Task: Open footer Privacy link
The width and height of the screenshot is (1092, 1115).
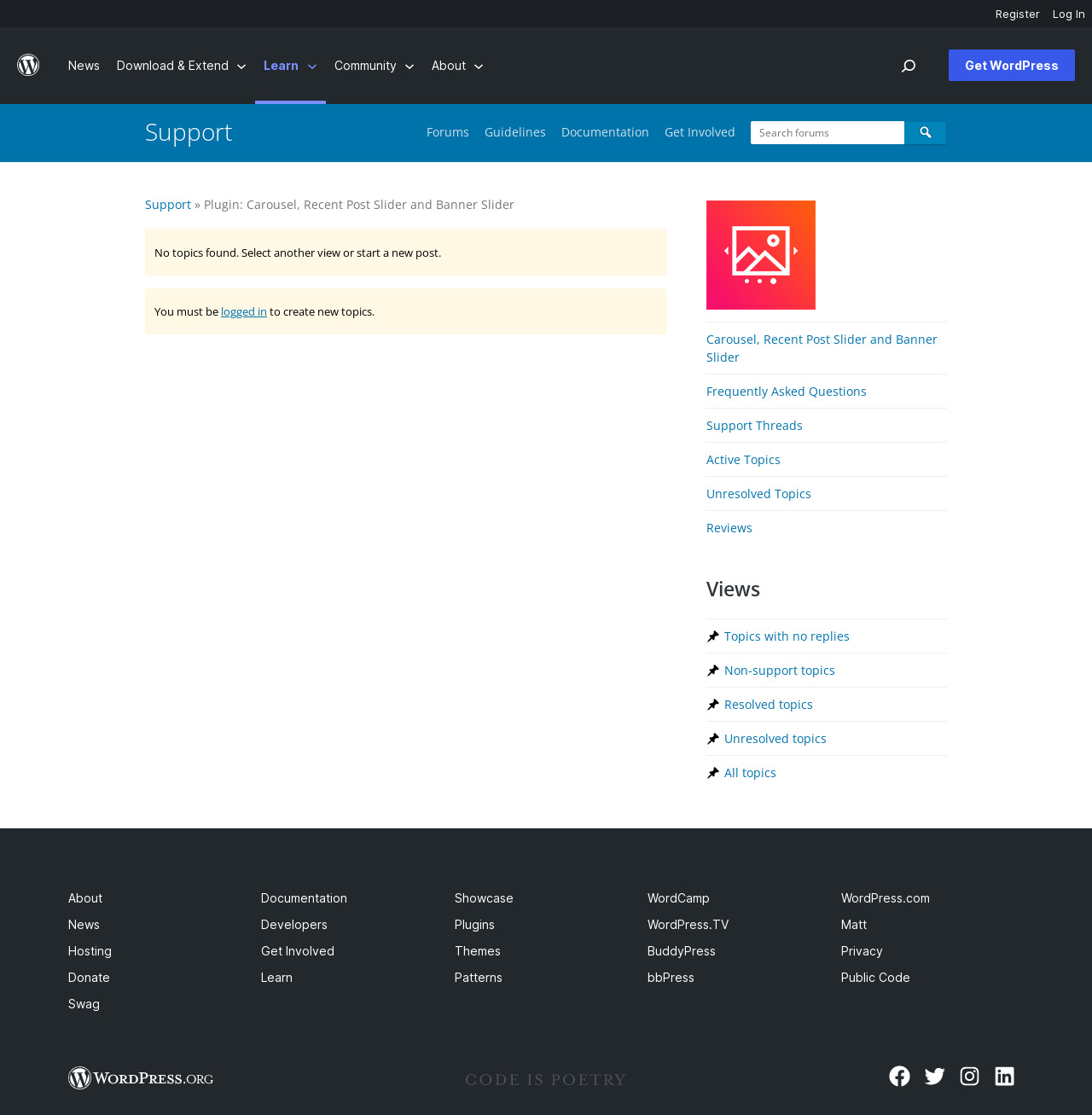Action: pyautogui.click(x=862, y=951)
